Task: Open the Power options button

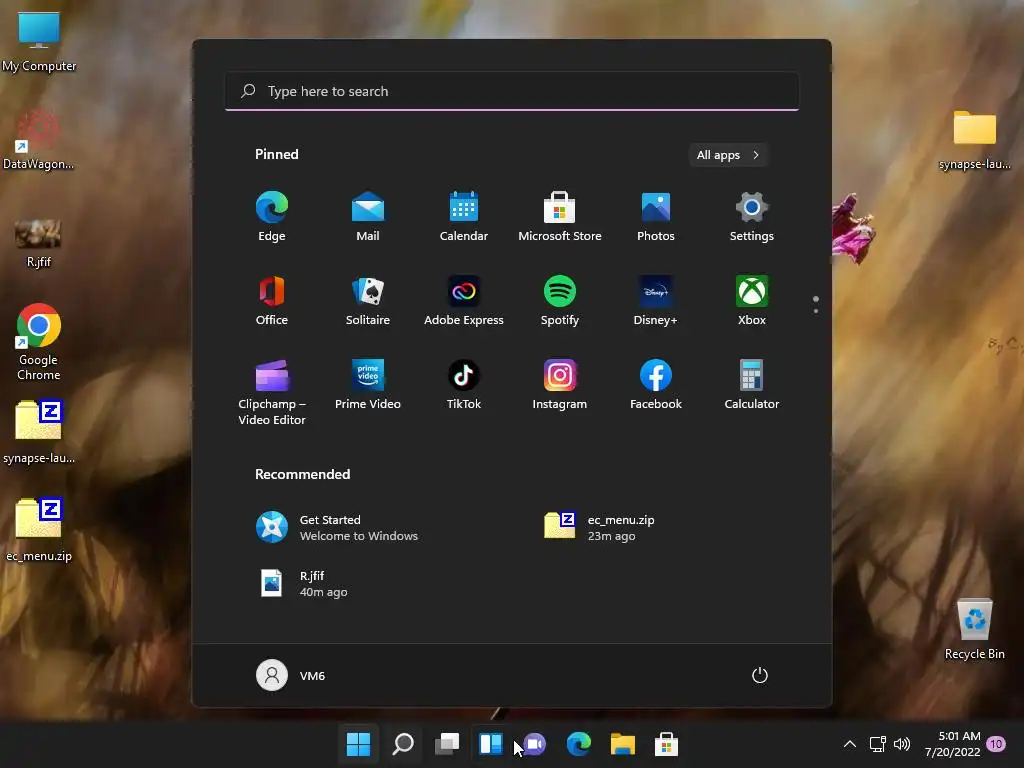Action: pyautogui.click(x=760, y=675)
